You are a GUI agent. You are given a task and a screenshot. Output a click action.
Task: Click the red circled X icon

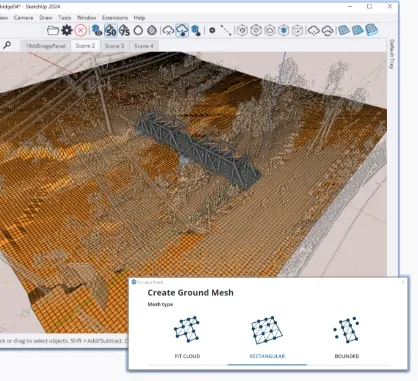tap(80, 31)
